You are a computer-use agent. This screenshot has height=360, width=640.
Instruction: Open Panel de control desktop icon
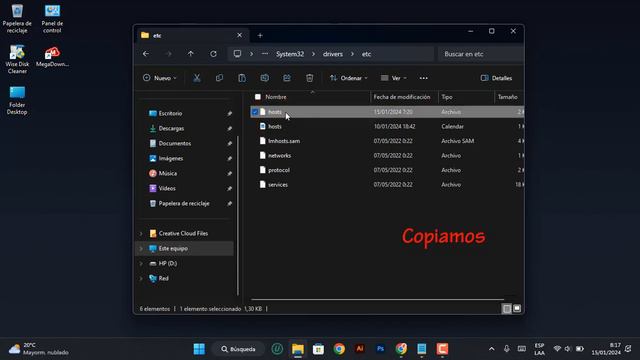[52, 18]
